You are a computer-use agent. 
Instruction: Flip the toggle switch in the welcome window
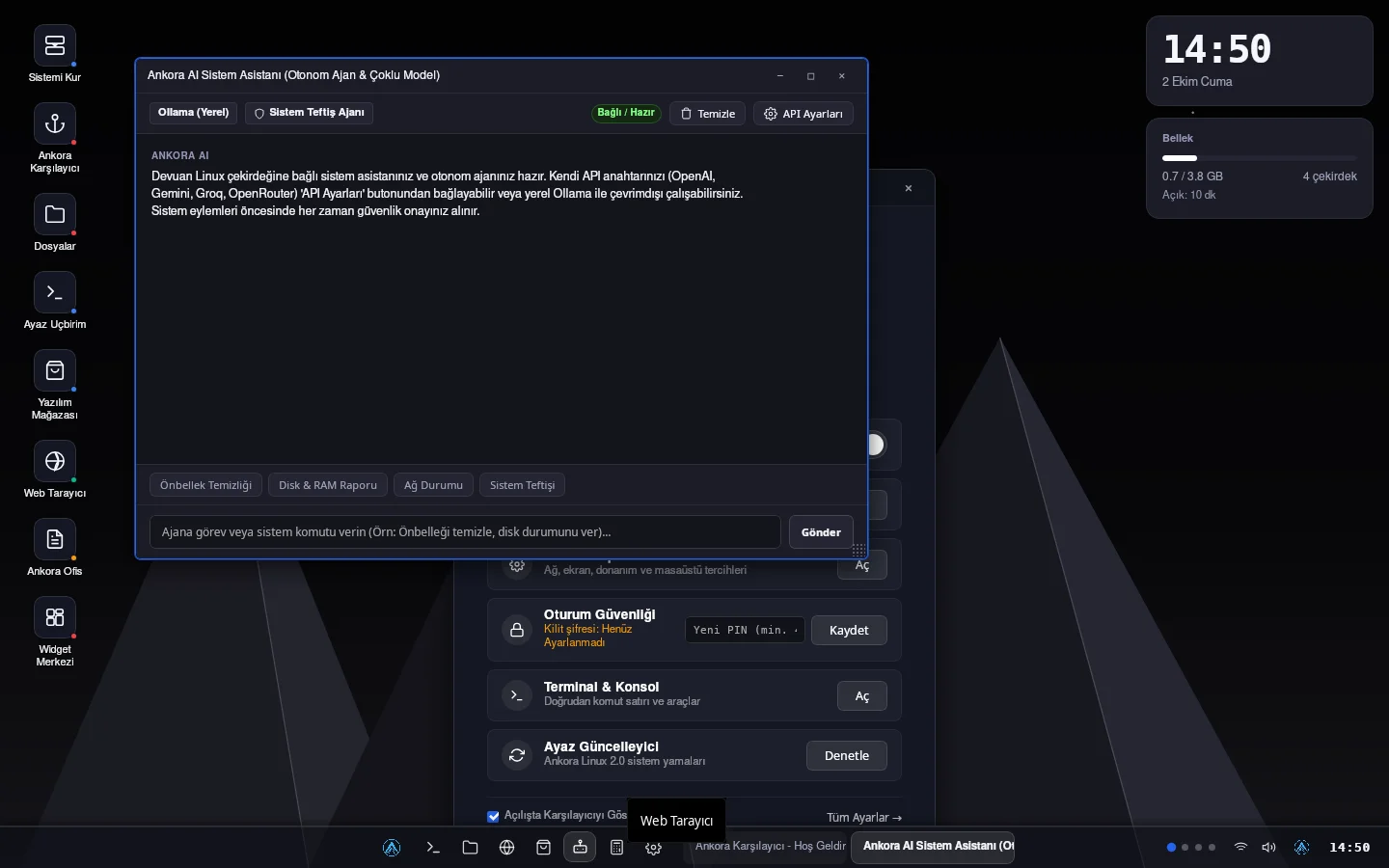pos(876,445)
